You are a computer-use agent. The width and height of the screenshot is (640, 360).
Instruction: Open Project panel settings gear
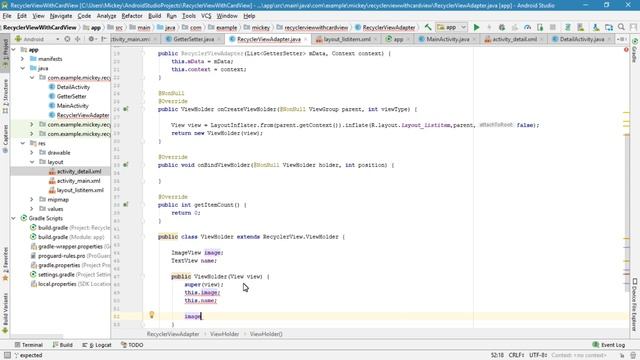91,39
